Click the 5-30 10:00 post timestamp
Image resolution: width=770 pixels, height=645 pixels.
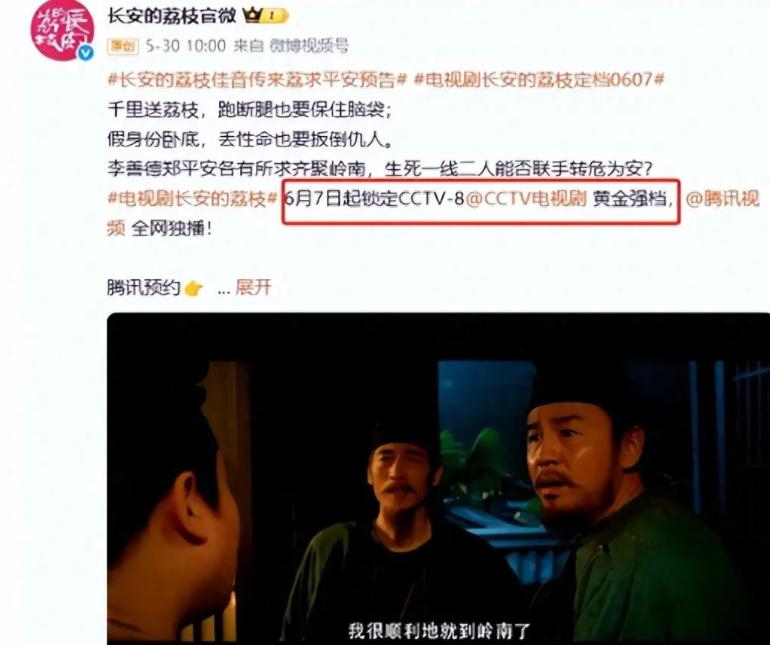(186, 46)
